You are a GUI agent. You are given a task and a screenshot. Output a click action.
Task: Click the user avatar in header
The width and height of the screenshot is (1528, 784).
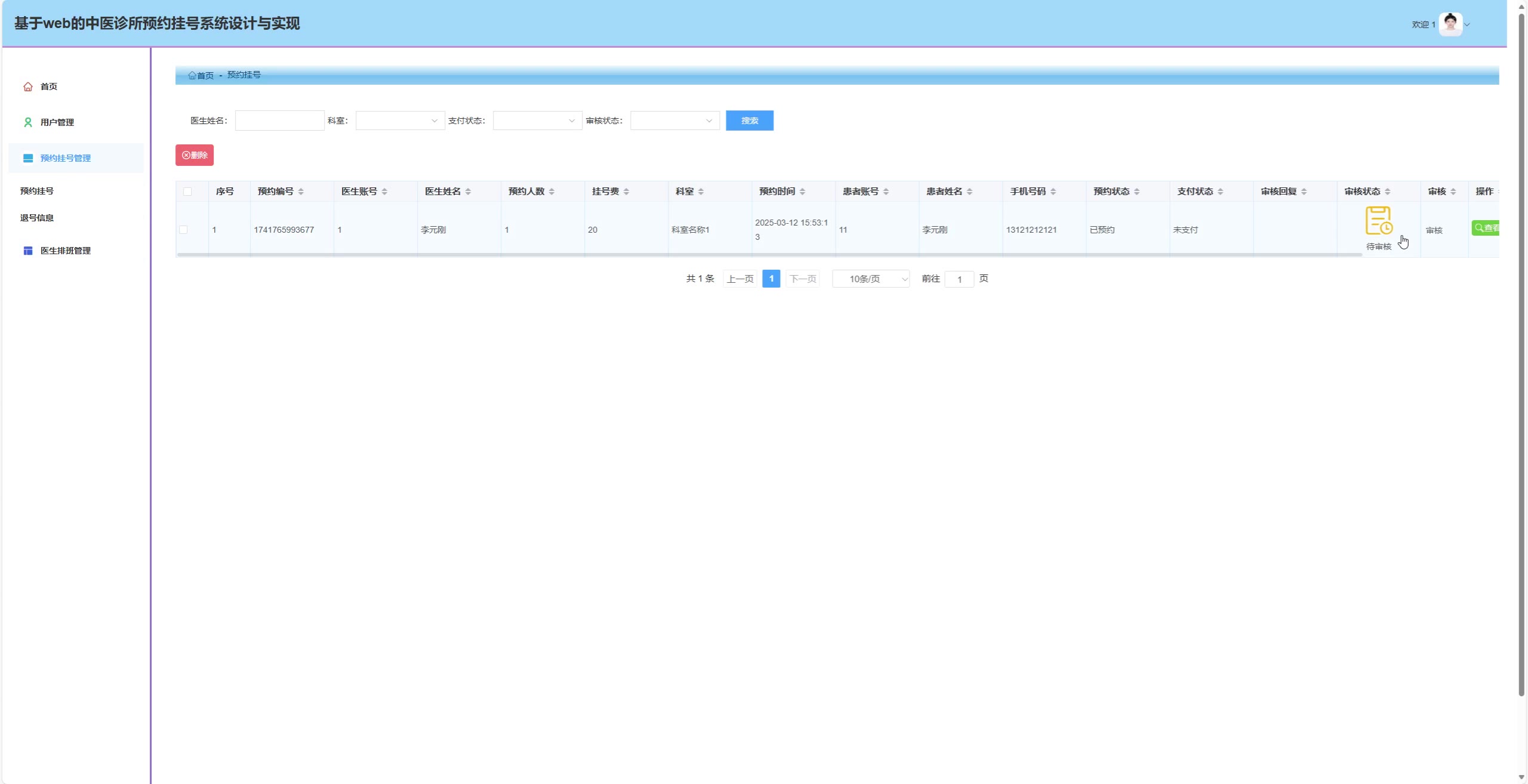(x=1450, y=24)
